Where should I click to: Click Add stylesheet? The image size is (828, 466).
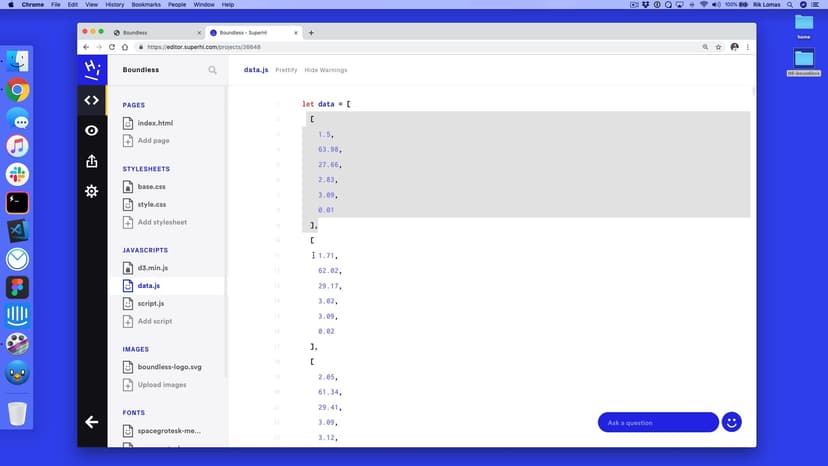coord(162,222)
